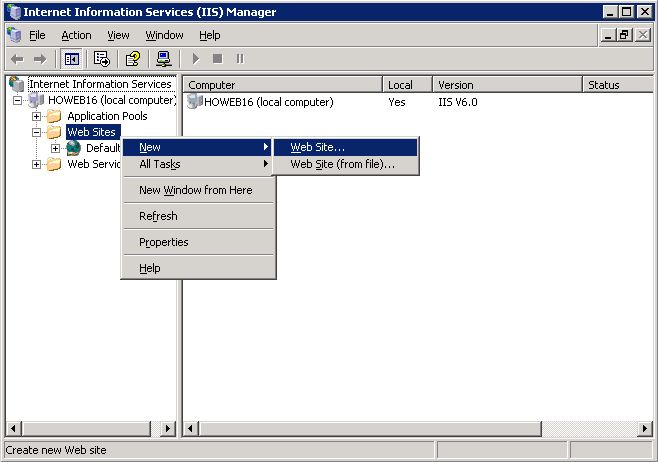The image size is (658, 462).
Task: Open the File menu
Action: [x=37, y=35]
